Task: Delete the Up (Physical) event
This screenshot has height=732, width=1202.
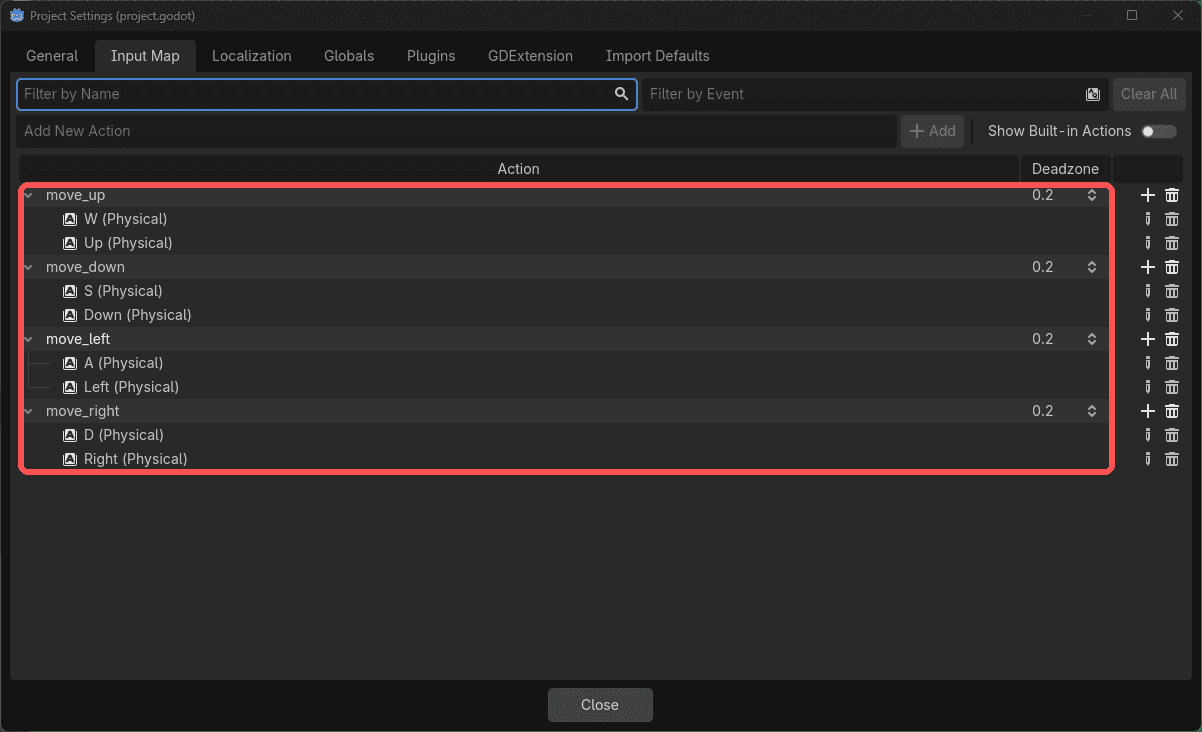Action: tap(1172, 243)
